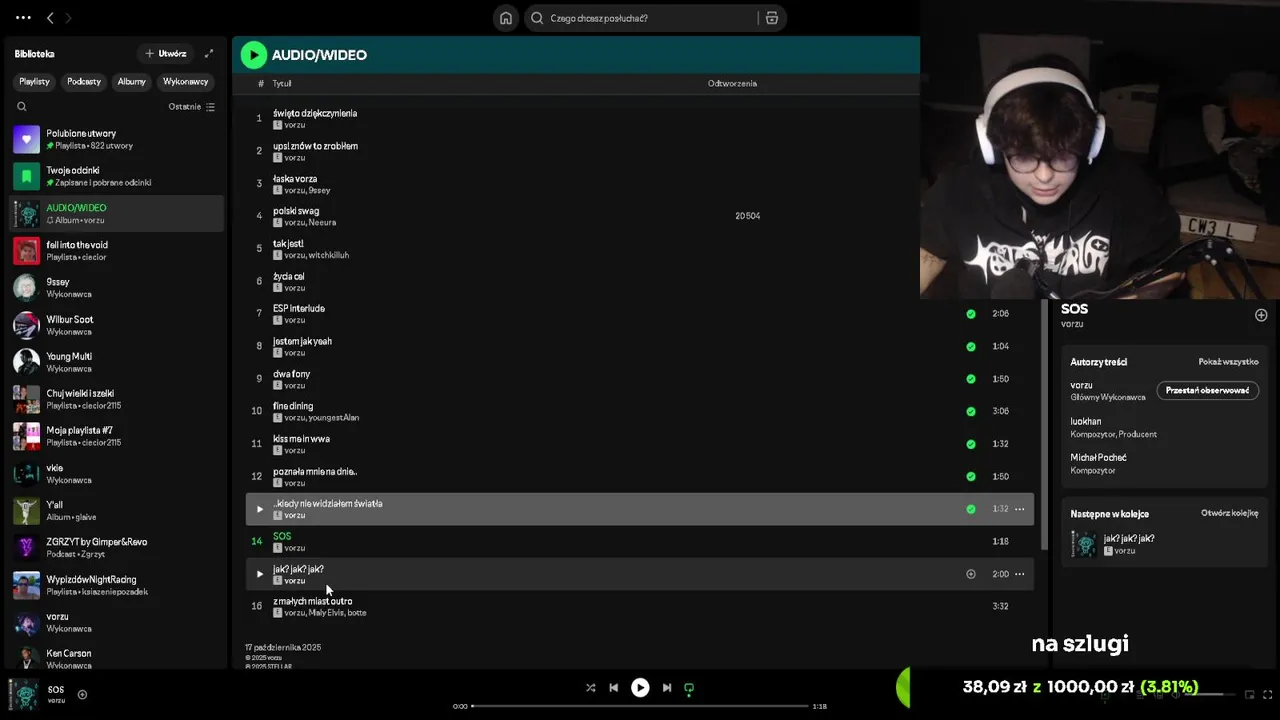This screenshot has height=720, width=1280.
Task: Open the three-dots app menu
Action: tap(23, 18)
